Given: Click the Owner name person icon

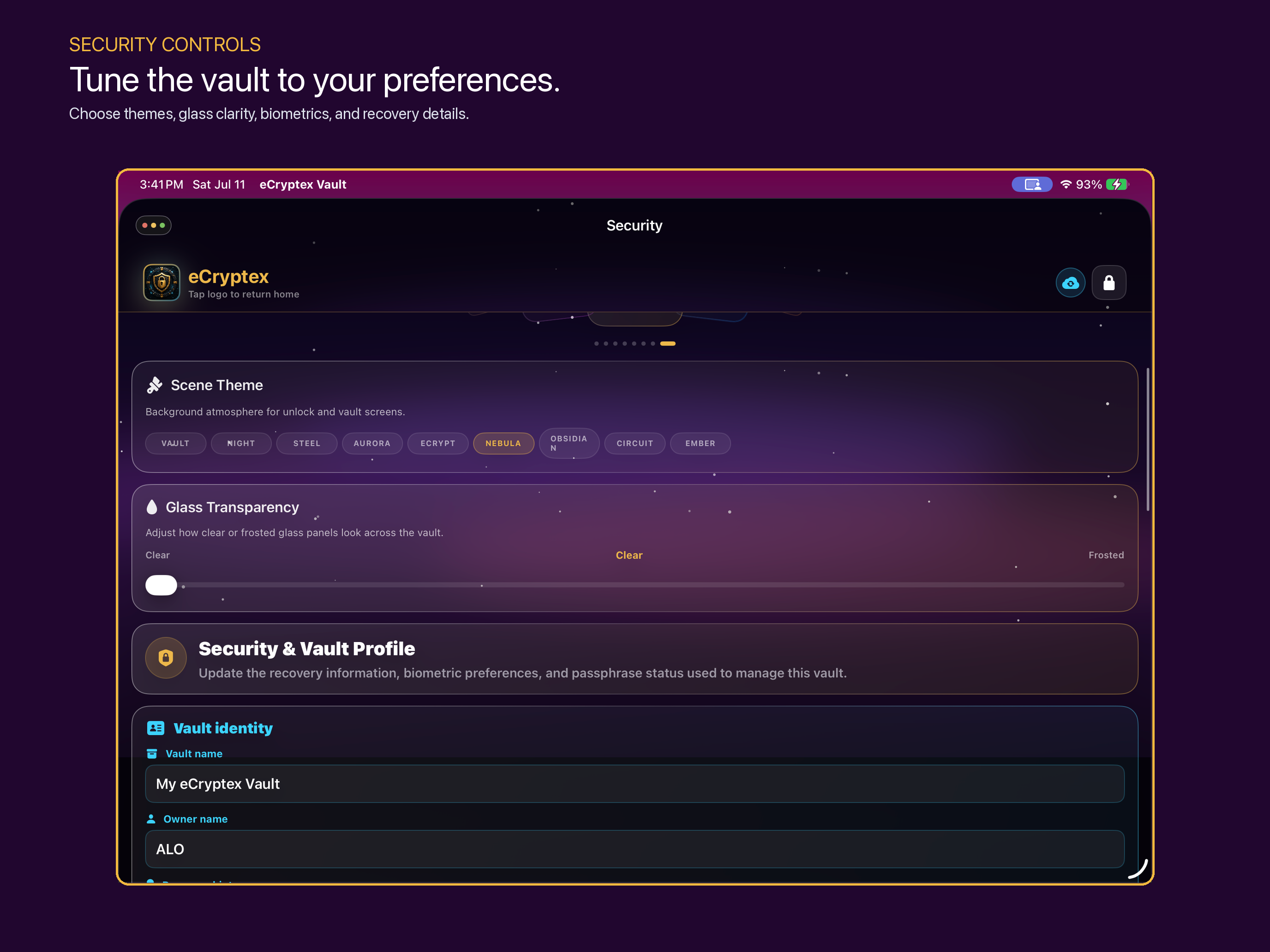Looking at the screenshot, I should coord(151,819).
